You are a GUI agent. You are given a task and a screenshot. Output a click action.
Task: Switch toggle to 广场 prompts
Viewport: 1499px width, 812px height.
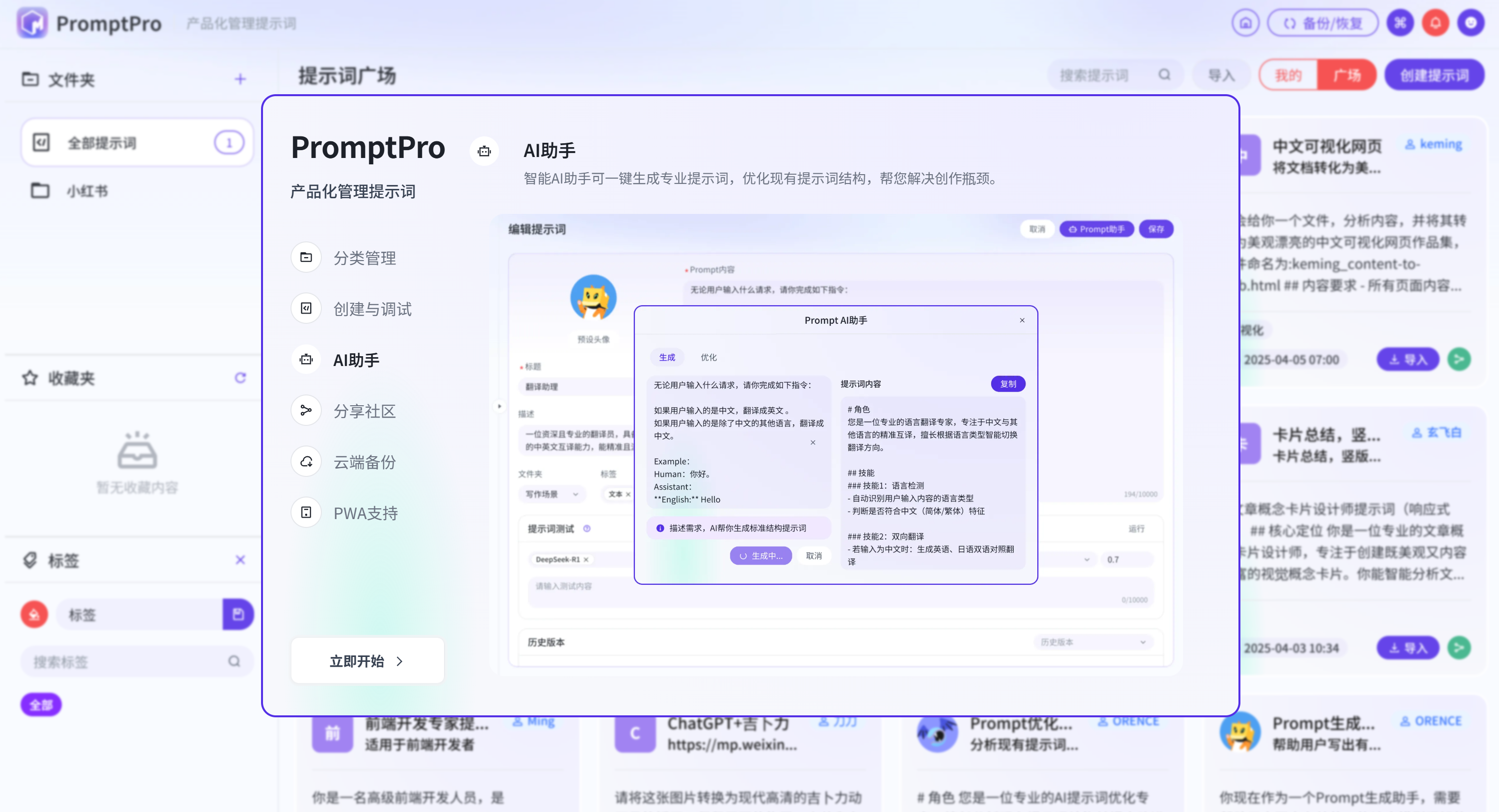click(x=1347, y=75)
